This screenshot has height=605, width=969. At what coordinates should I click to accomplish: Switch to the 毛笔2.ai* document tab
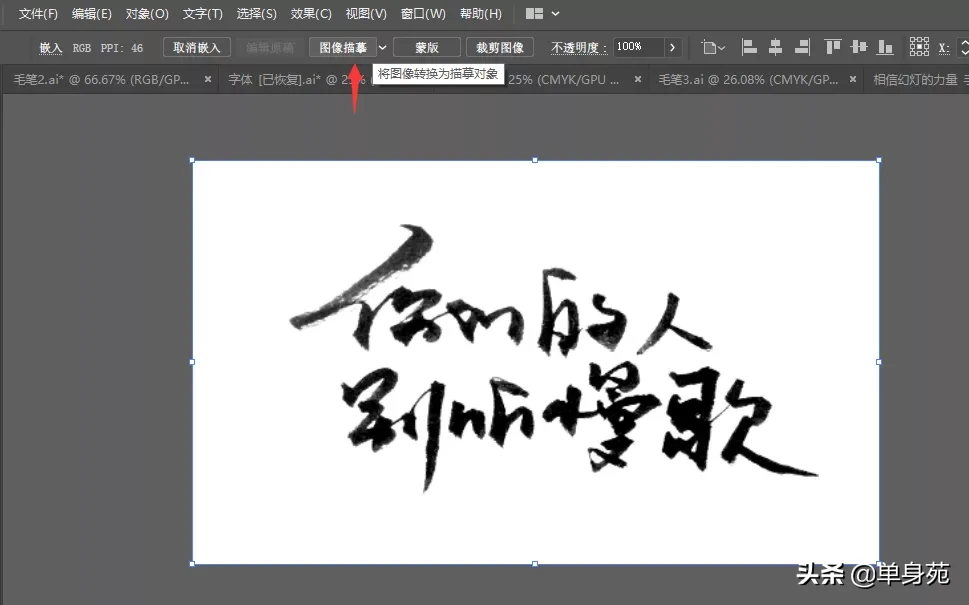tap(101, 80)
